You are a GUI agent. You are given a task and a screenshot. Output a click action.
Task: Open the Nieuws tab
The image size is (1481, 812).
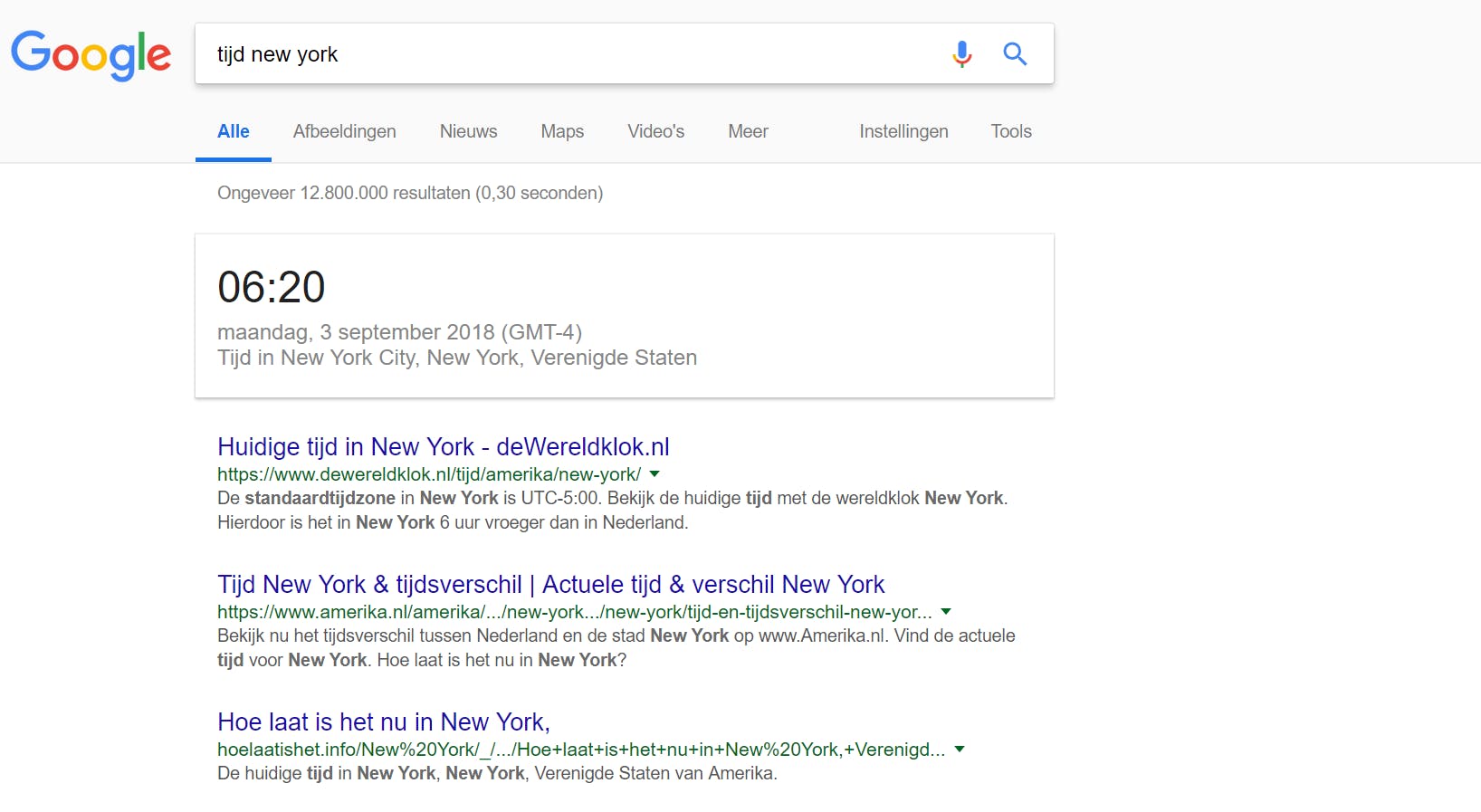[469, 131]
